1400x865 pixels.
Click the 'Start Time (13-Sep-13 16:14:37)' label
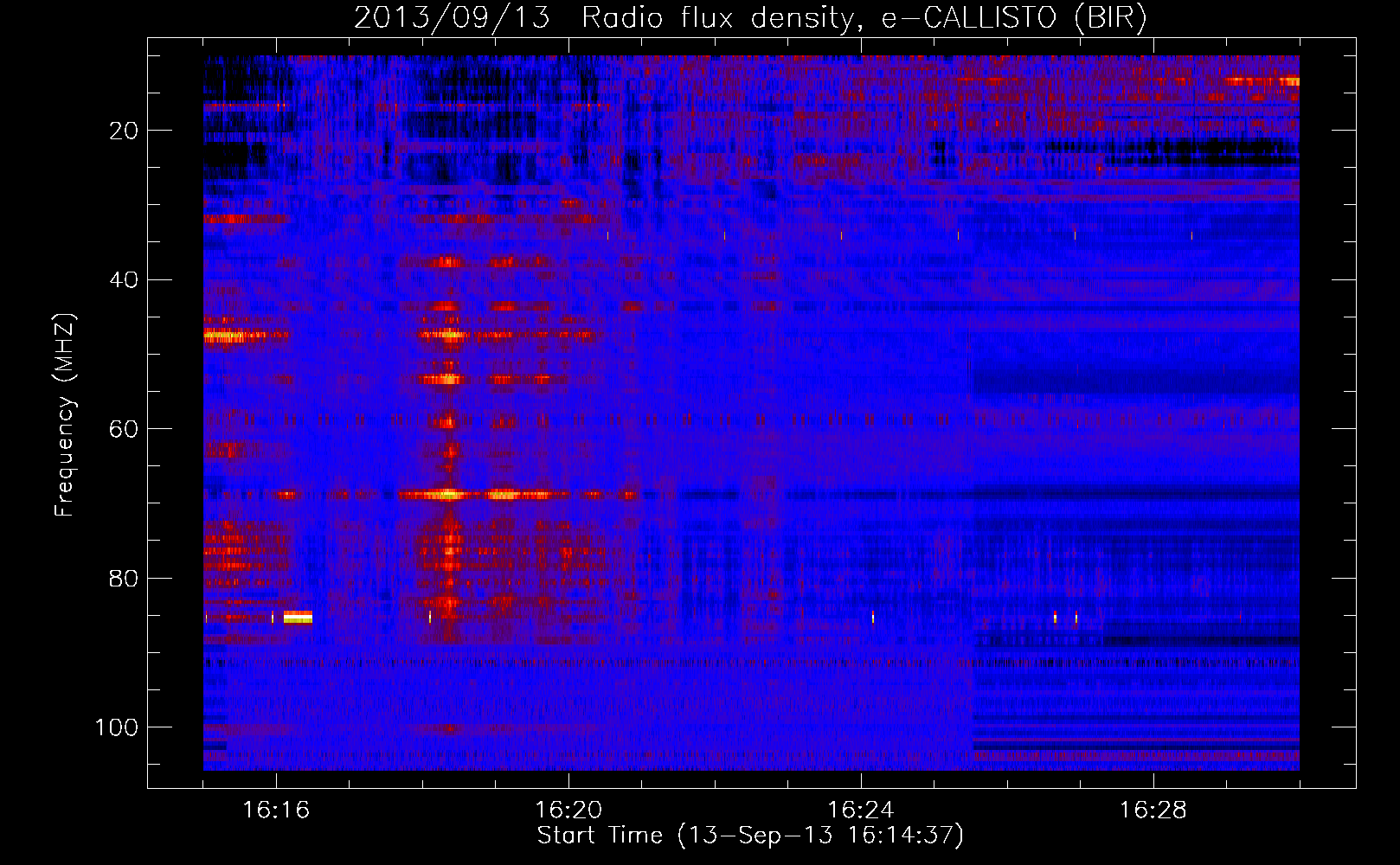750,836
